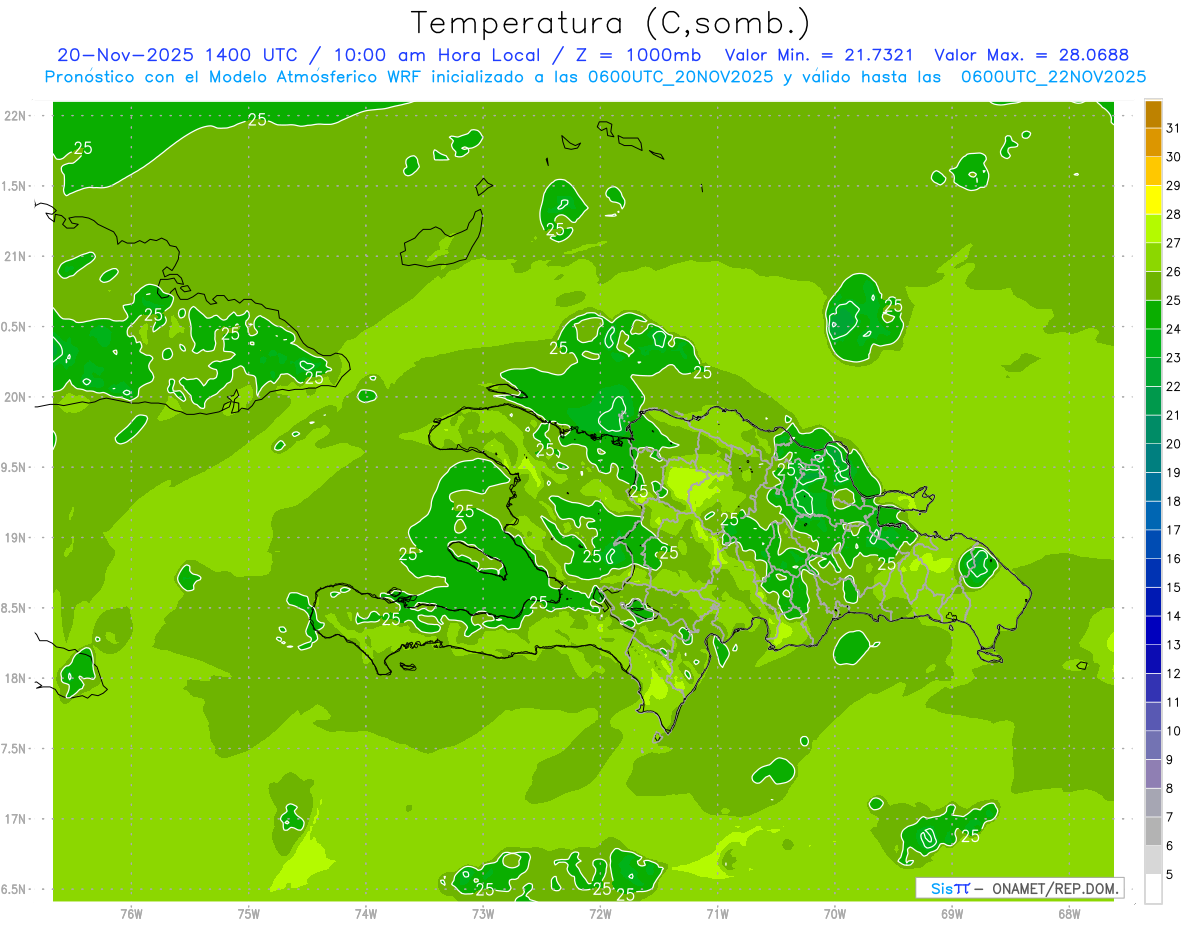The width and height of the screenshot is (1200, 927).
Task: Click the "21N" latitude axis label
Action: (17, 256)
